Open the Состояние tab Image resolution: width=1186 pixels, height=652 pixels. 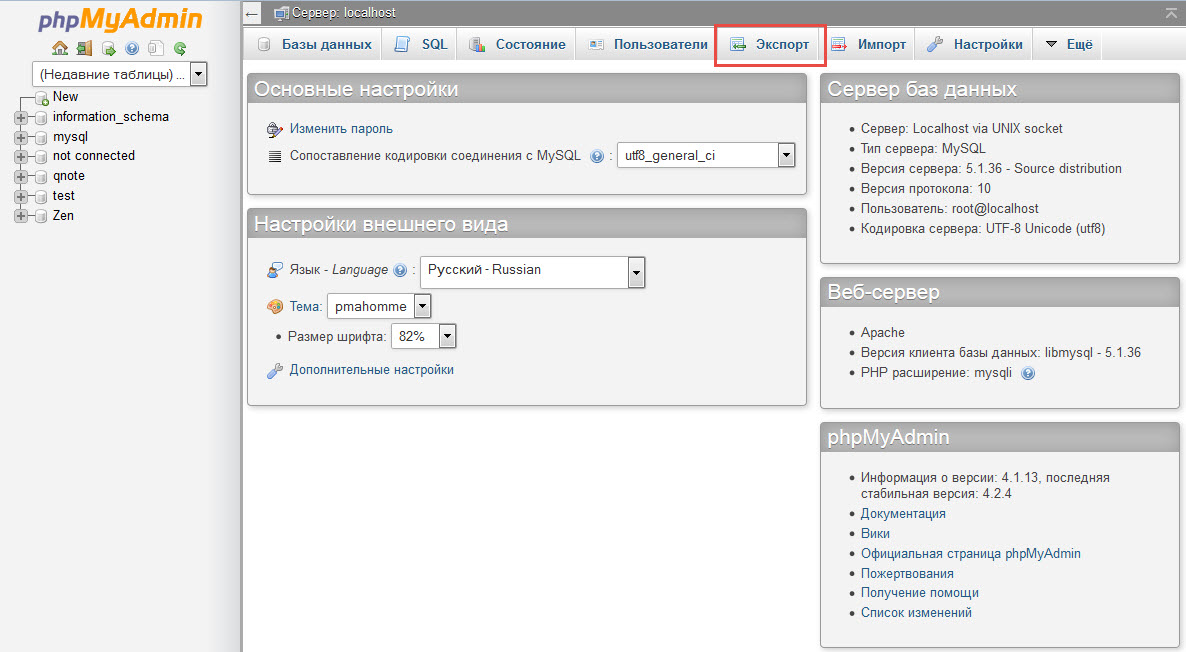517,45
